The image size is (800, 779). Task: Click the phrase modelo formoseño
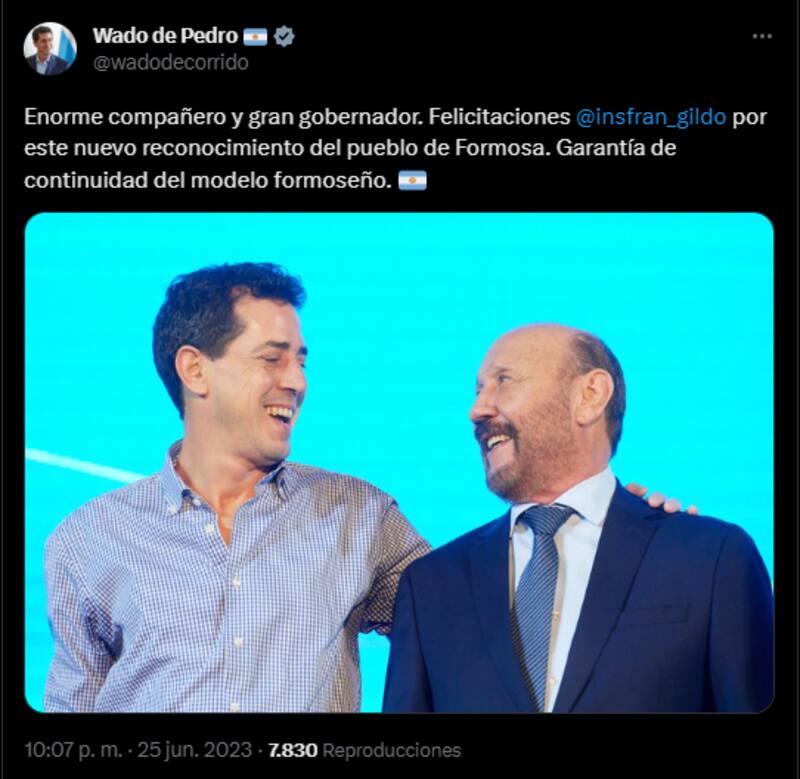291,180
